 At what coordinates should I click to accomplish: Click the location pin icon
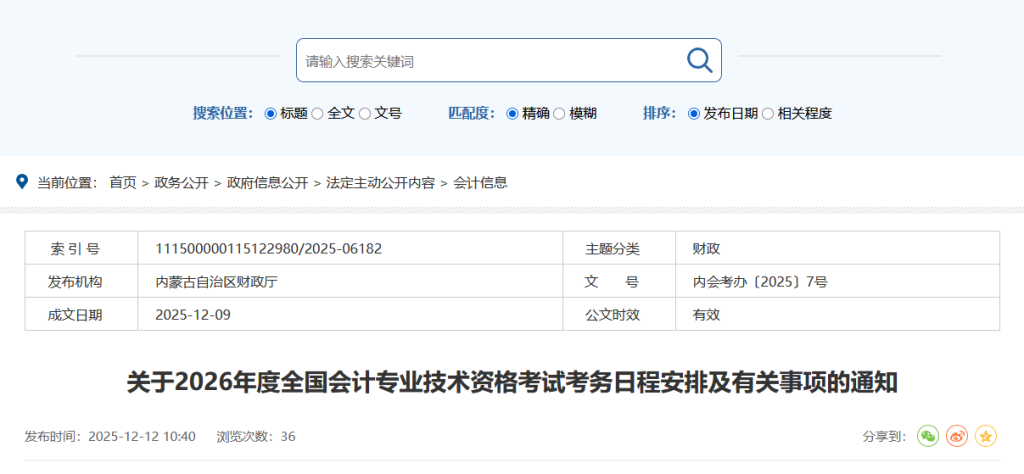[22, 182]
